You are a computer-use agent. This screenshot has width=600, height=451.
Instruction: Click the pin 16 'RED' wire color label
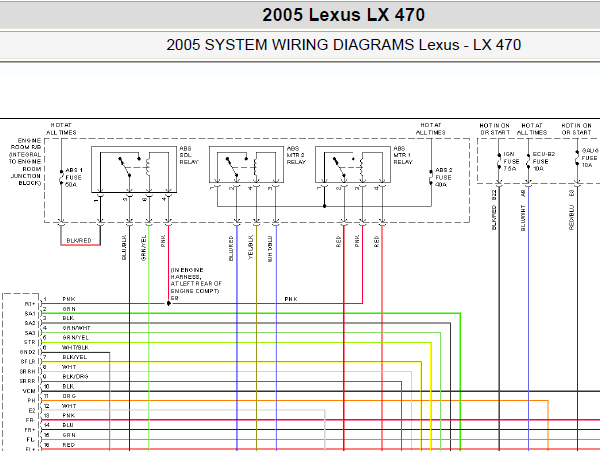click(69, 445)
